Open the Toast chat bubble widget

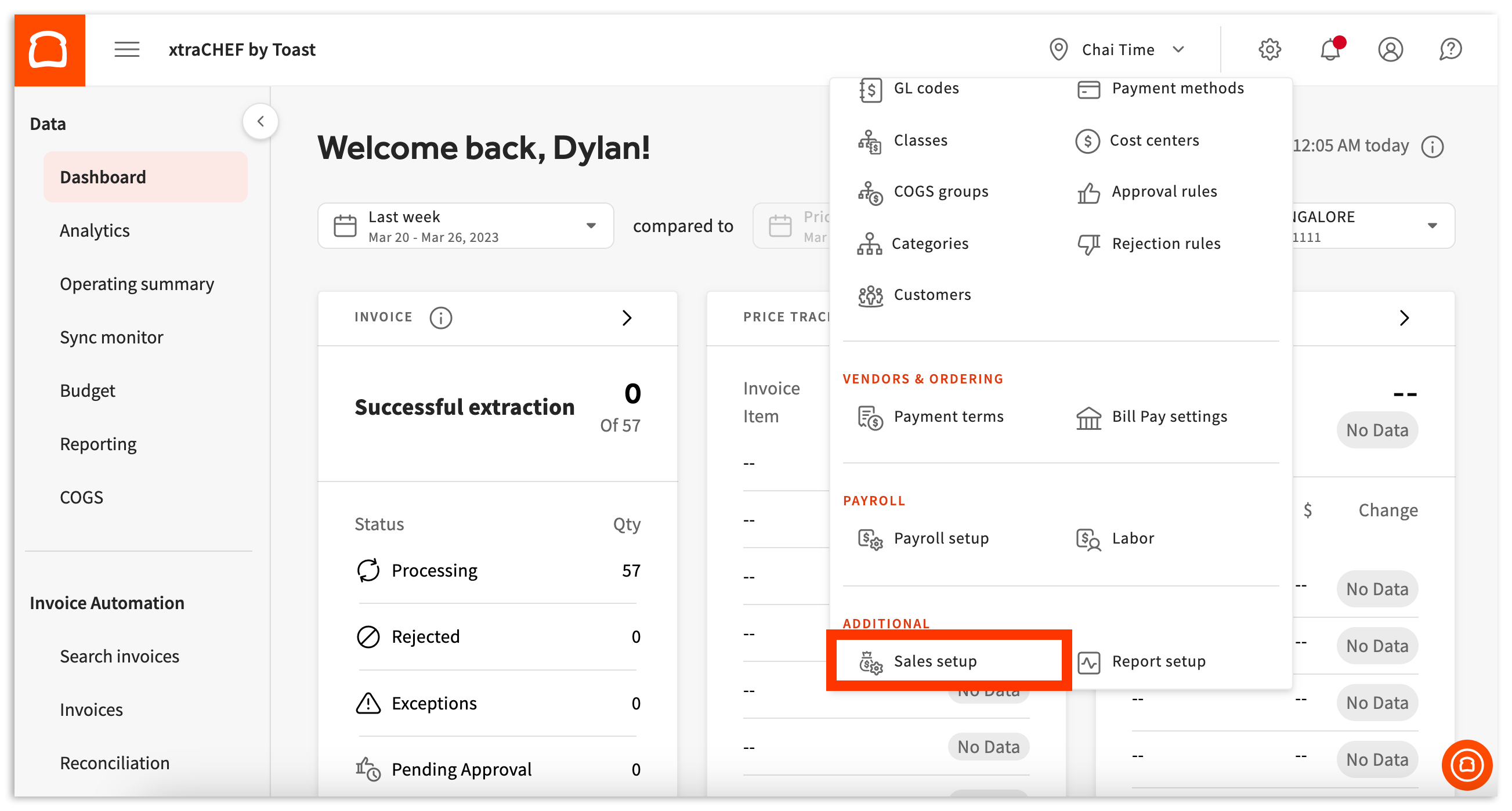(1467, 765)
